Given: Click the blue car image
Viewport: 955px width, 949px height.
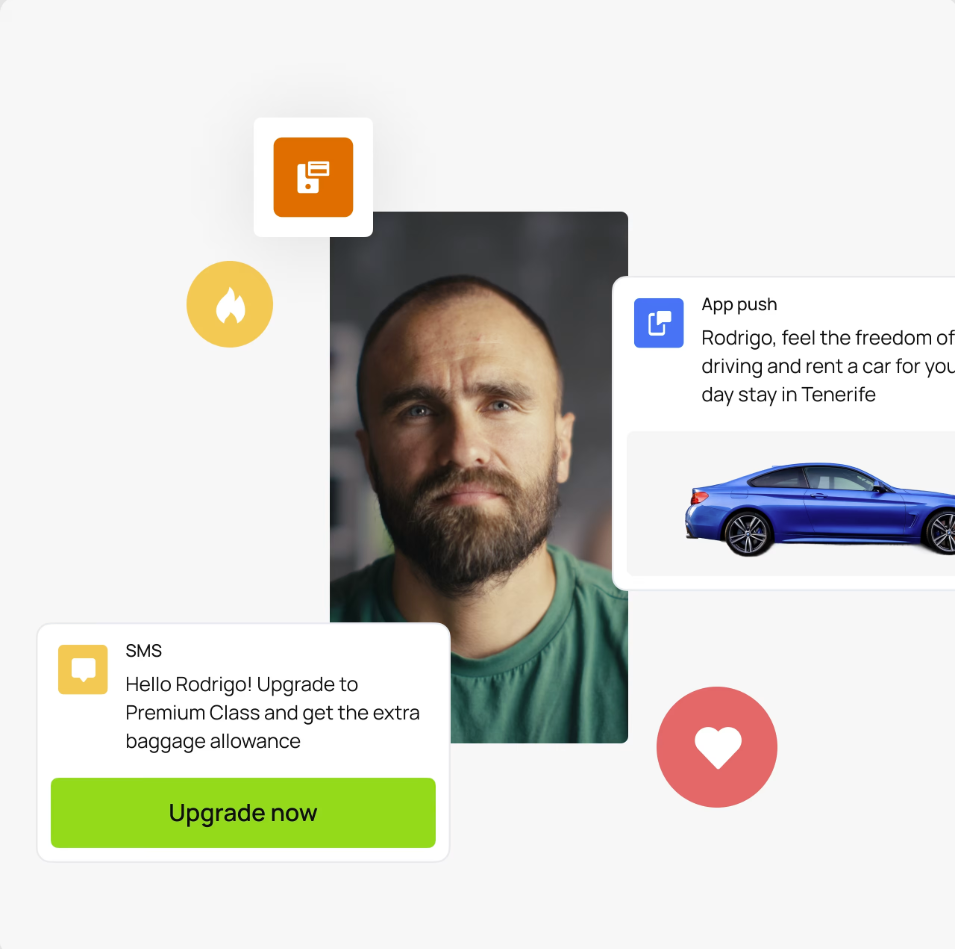Looking at the screenshot, I should [820, 509].
